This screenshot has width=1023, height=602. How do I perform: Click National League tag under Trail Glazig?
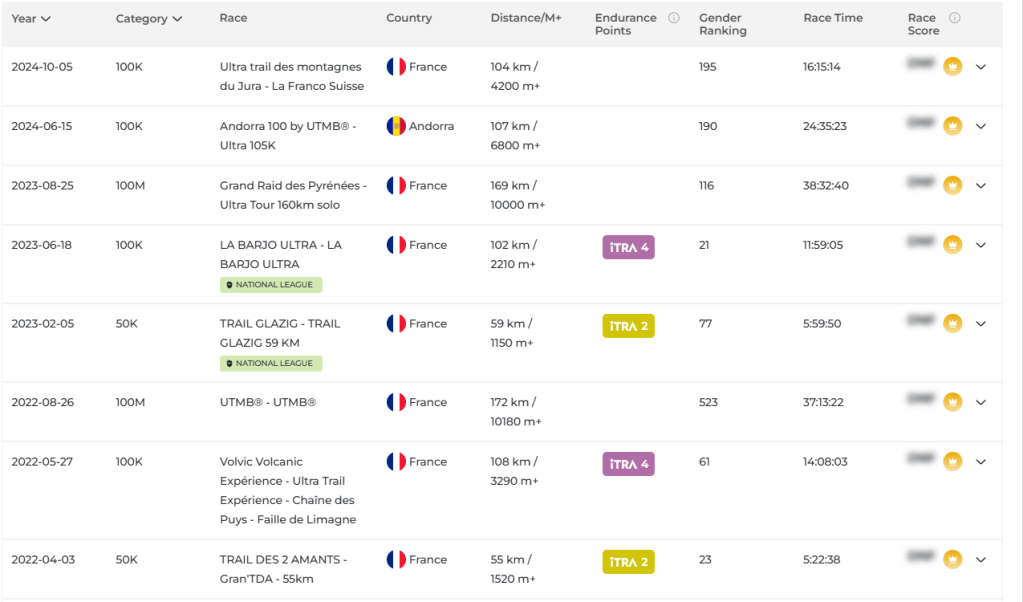pos(271,364)
